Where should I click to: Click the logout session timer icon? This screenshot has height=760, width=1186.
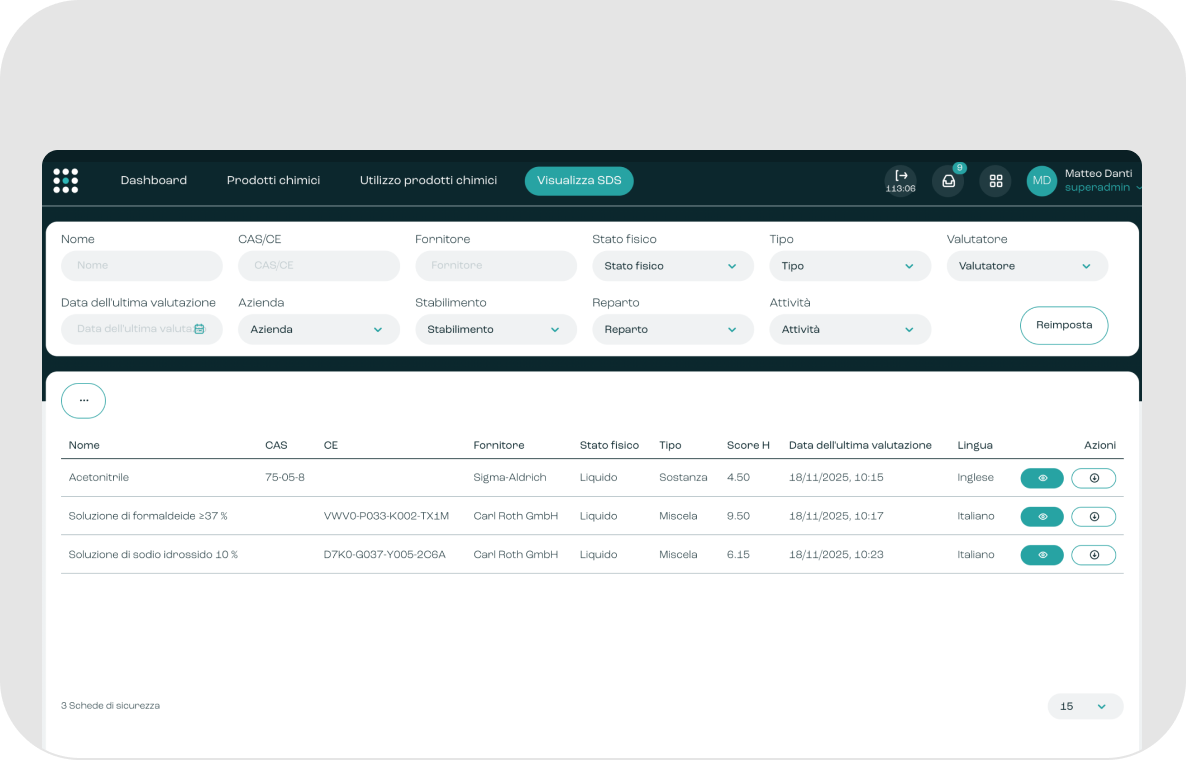[x=901, y=181]
